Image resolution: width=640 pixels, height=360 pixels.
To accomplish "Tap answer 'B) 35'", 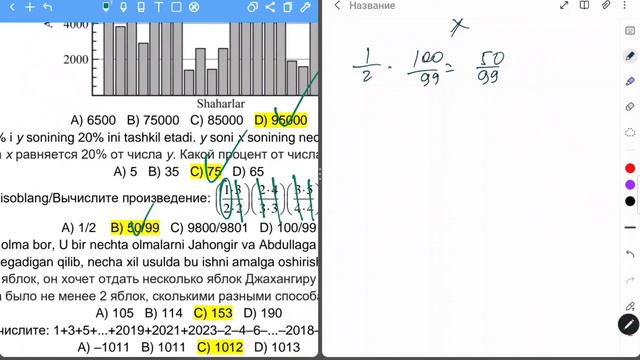I will point(164,172).
